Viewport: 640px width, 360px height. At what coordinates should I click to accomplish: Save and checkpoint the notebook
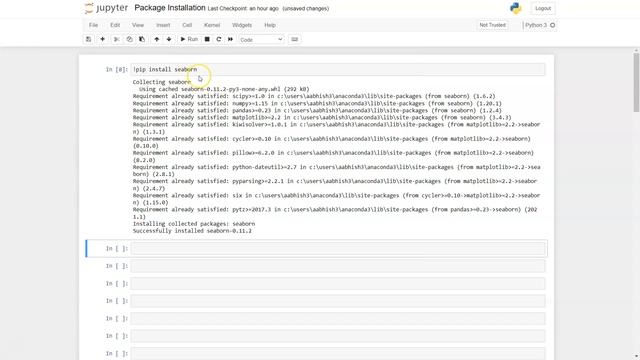[x=89, y=39]
